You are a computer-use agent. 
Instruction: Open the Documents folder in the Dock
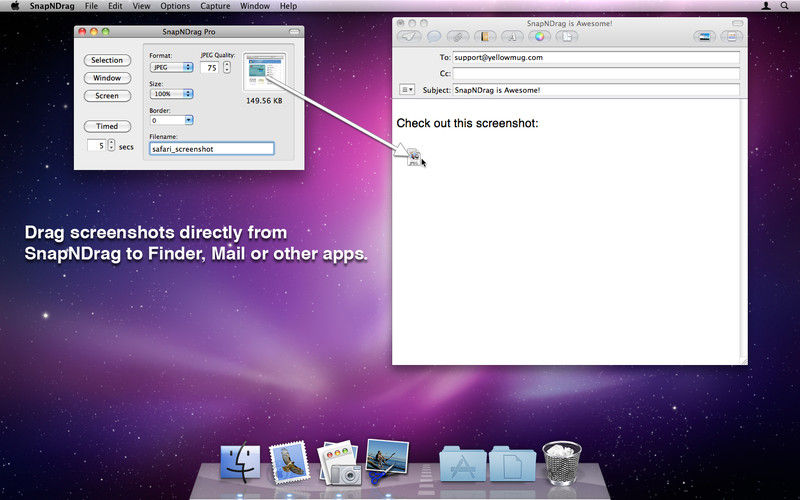[512, 463]
